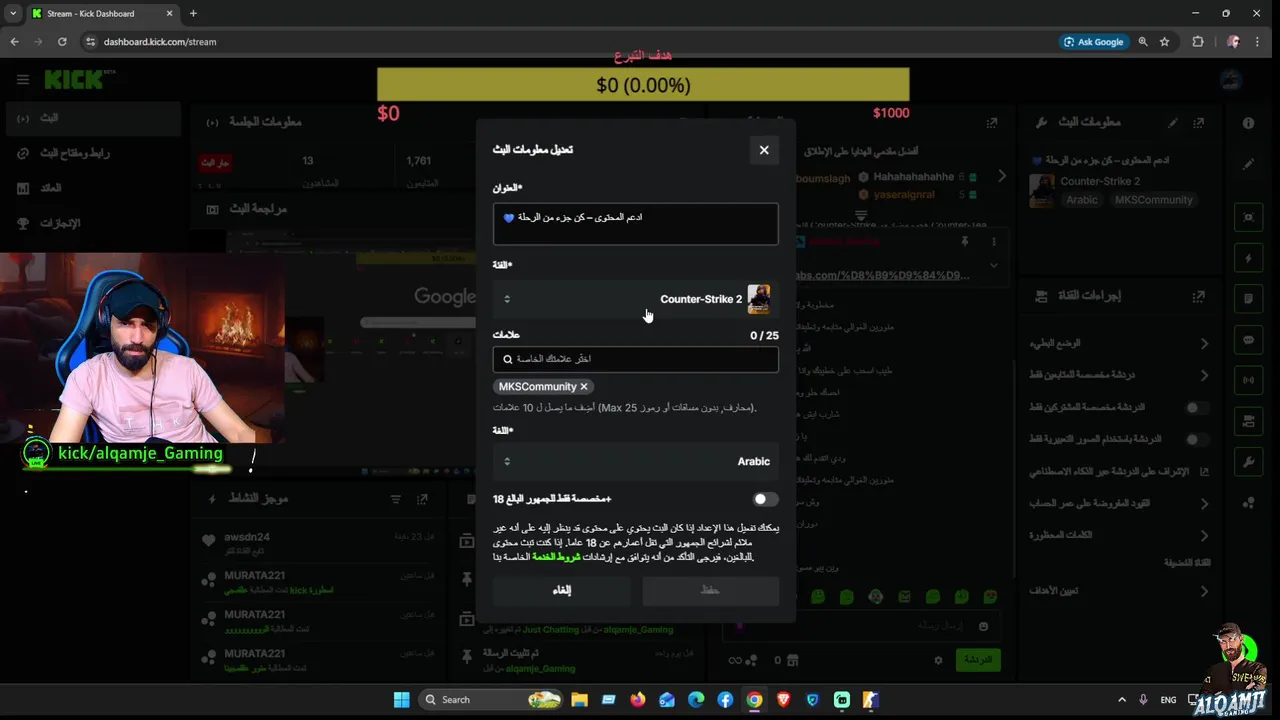Viewport: 1280px width, 720px height.
Task: Click the pin icon on pinned chat message
Action: 965,242
